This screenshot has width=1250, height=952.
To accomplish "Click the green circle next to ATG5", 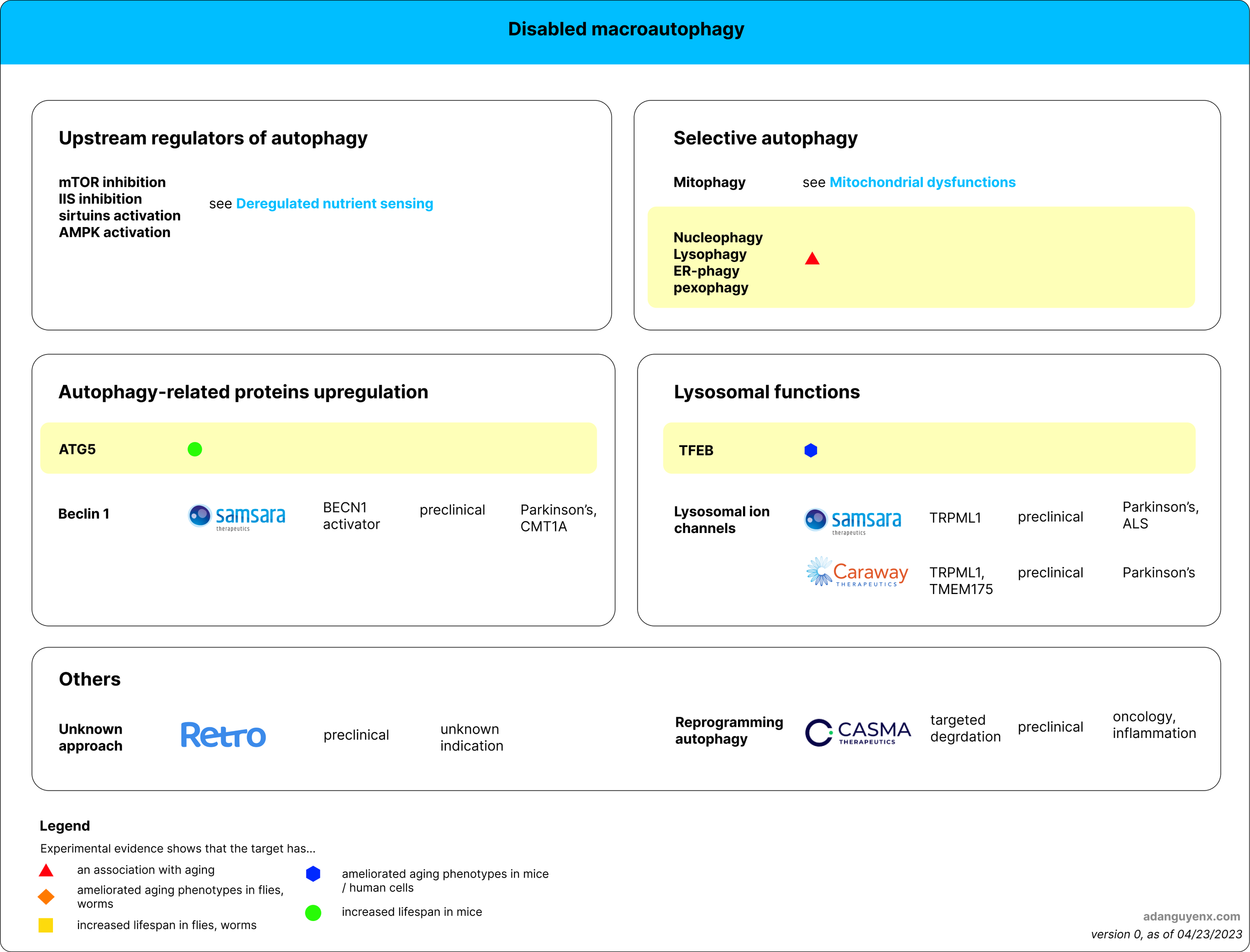I will pyautogui.click(x=195, y=449).
